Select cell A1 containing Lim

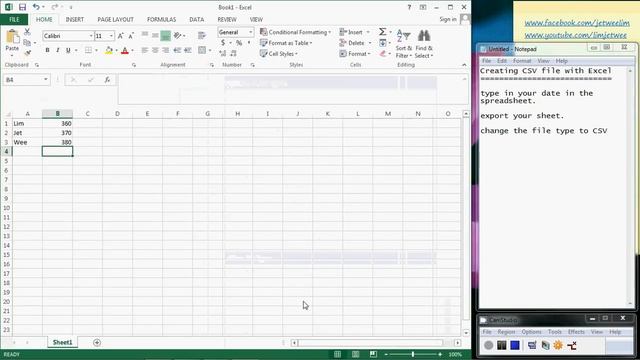[27, 123]
